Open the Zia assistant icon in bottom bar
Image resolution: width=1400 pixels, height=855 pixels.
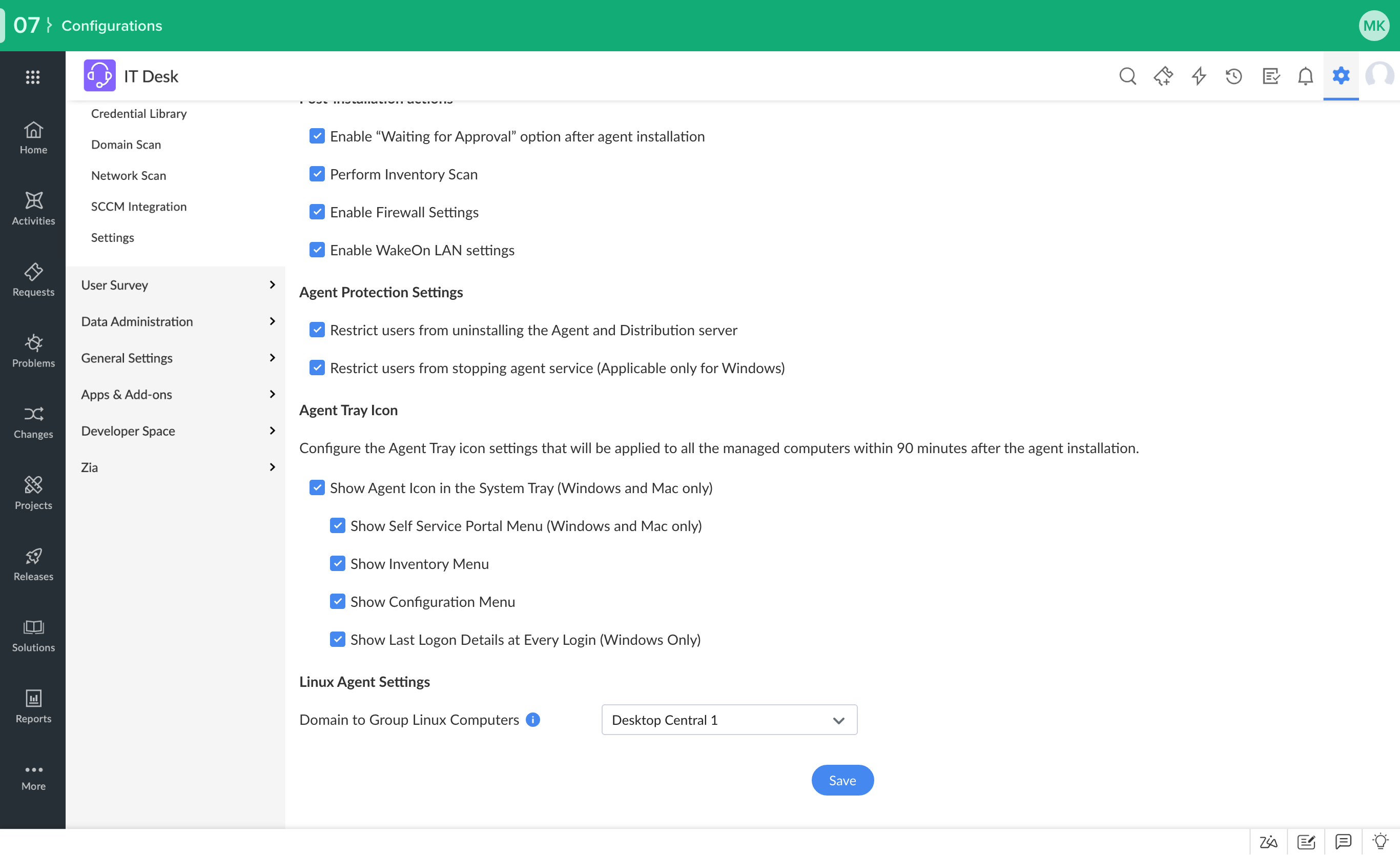tap(1268, 842)
